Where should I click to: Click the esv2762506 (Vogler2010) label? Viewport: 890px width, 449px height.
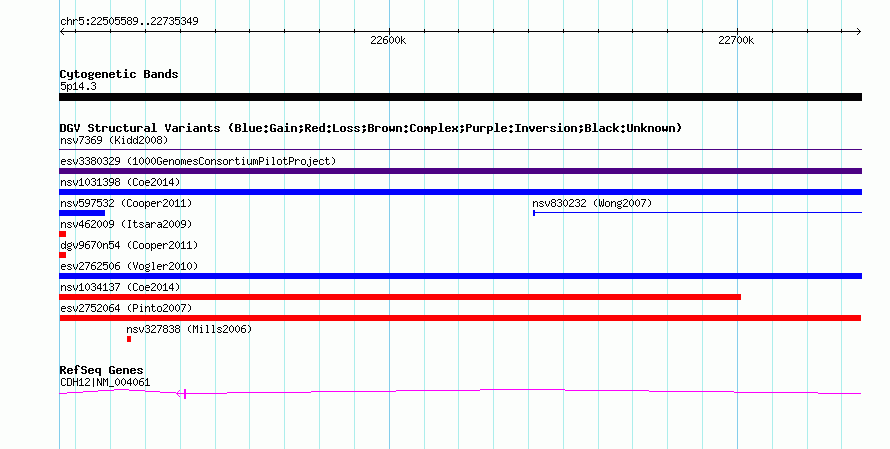click(x=129, y=266)
